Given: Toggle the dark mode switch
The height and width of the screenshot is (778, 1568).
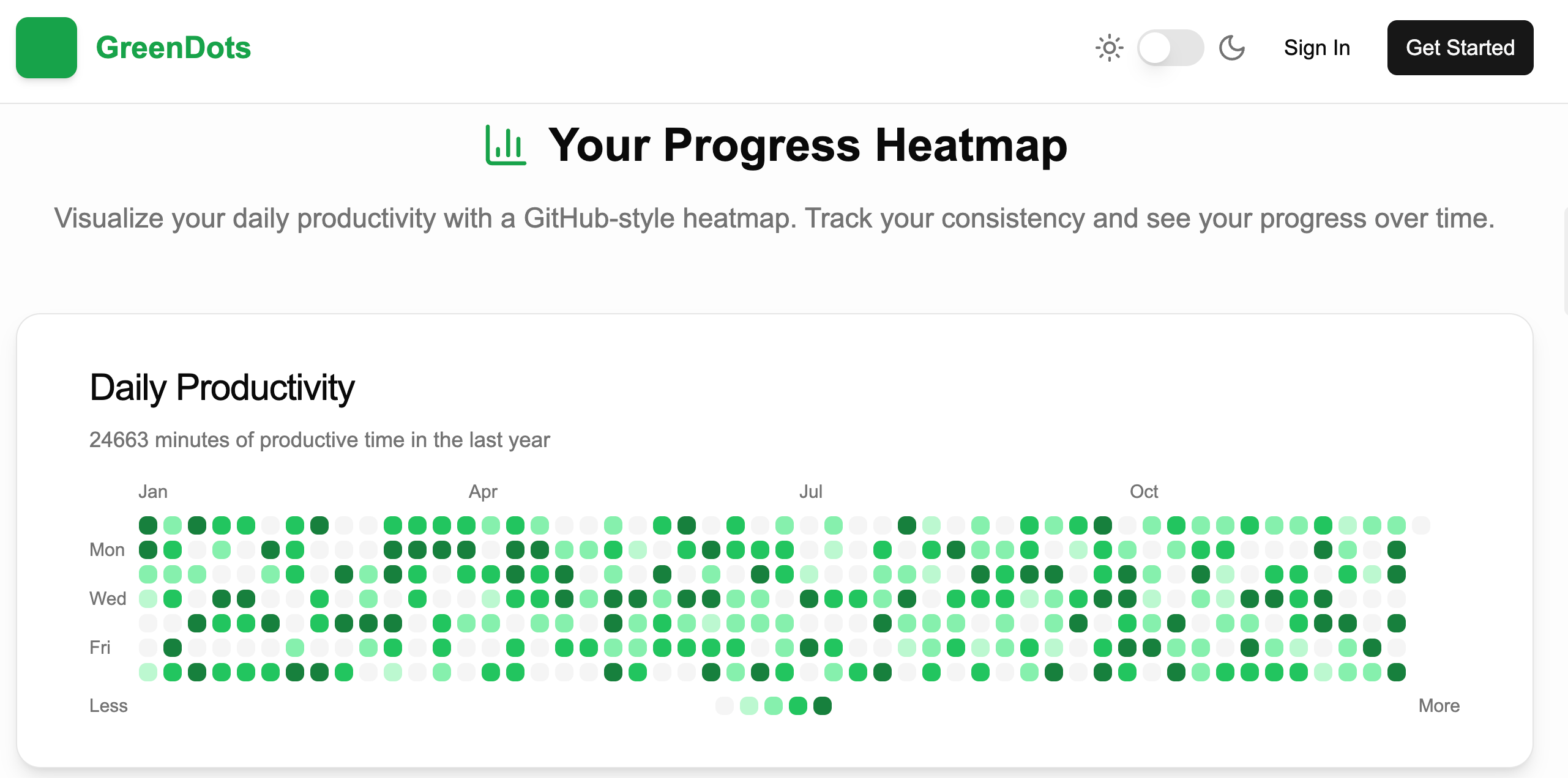Looking at the screenshot, I should click(x=1170, y=48).
